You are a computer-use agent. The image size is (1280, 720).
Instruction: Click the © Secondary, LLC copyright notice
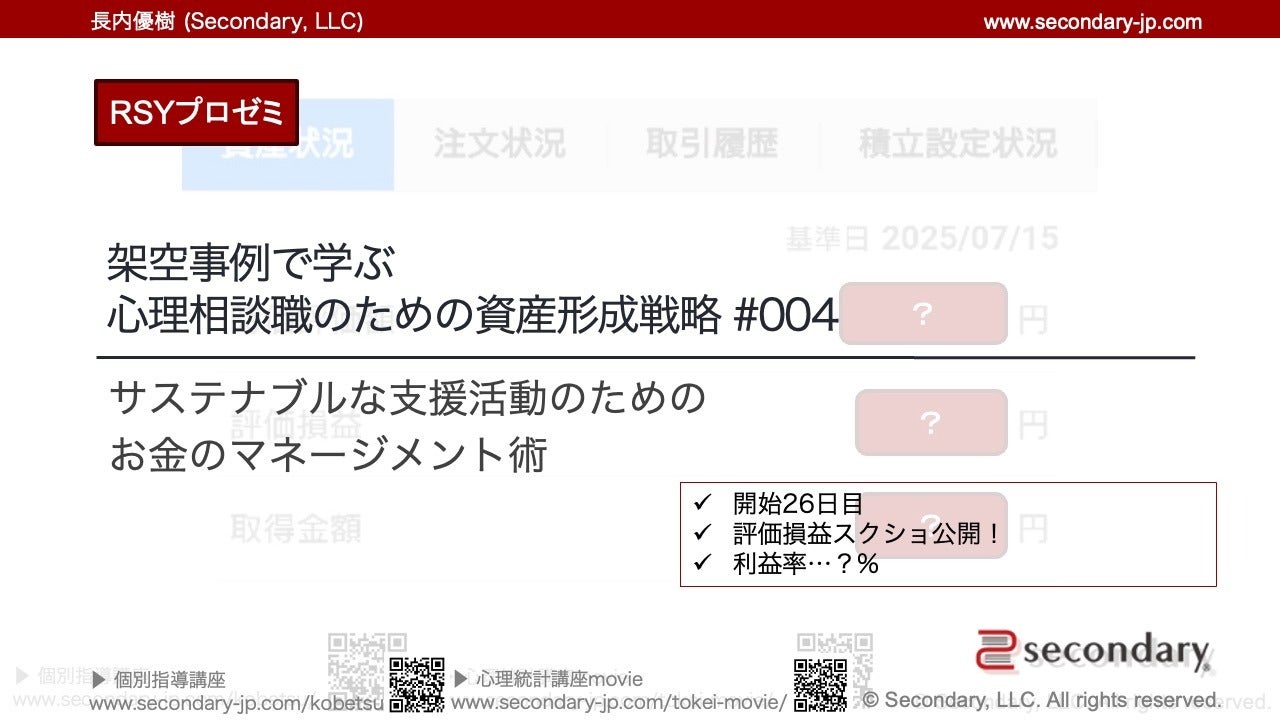pos(1042,700)
